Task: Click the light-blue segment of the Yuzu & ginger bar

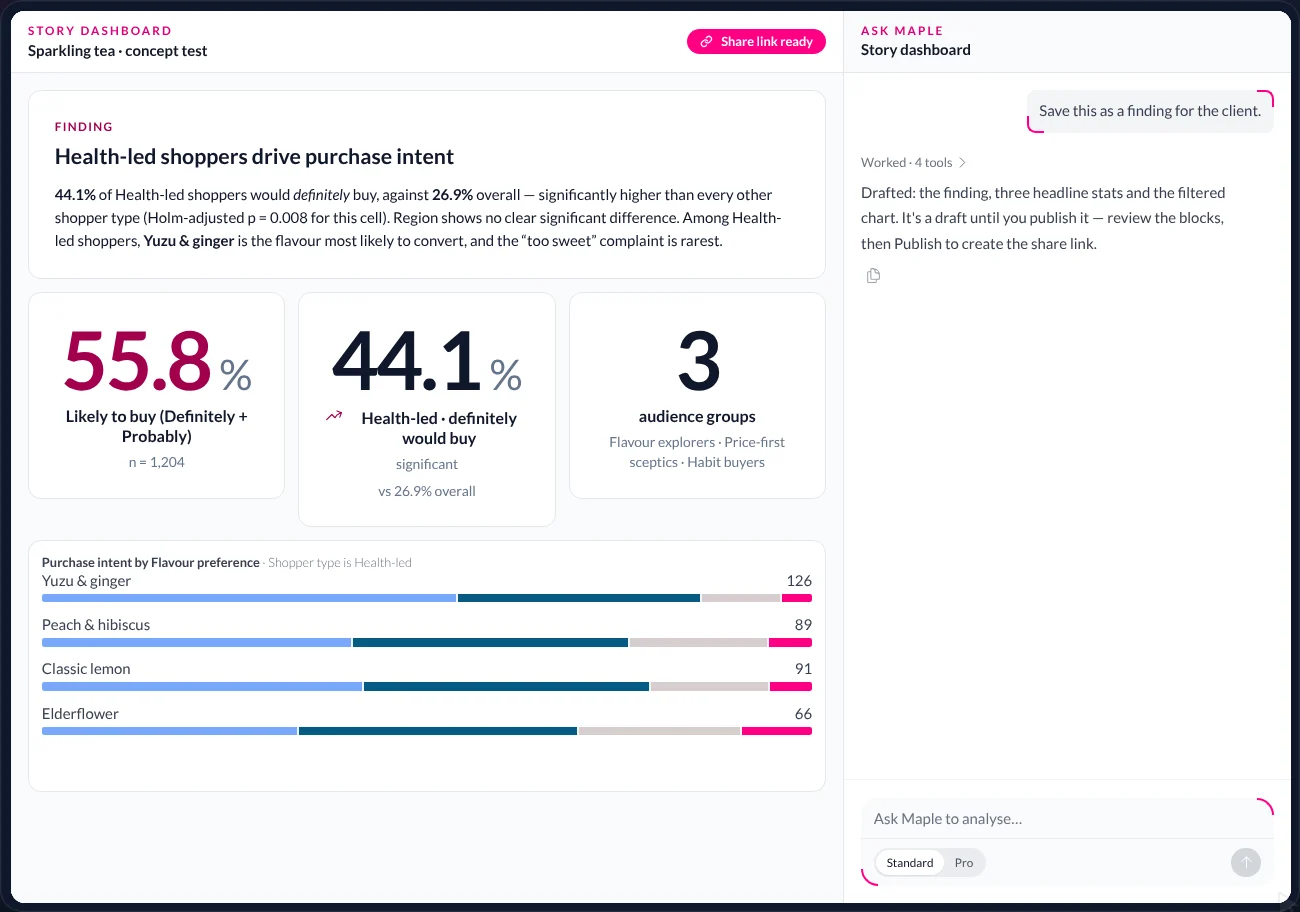Action: (249, 598)
